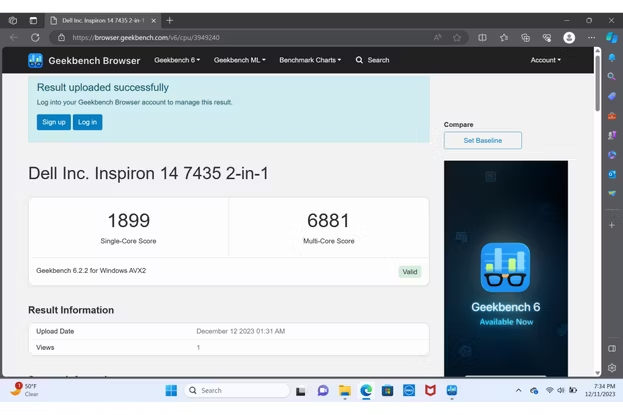Open the Windows Start menu
The width and height of the screenshot is (623, 415).
171,391
